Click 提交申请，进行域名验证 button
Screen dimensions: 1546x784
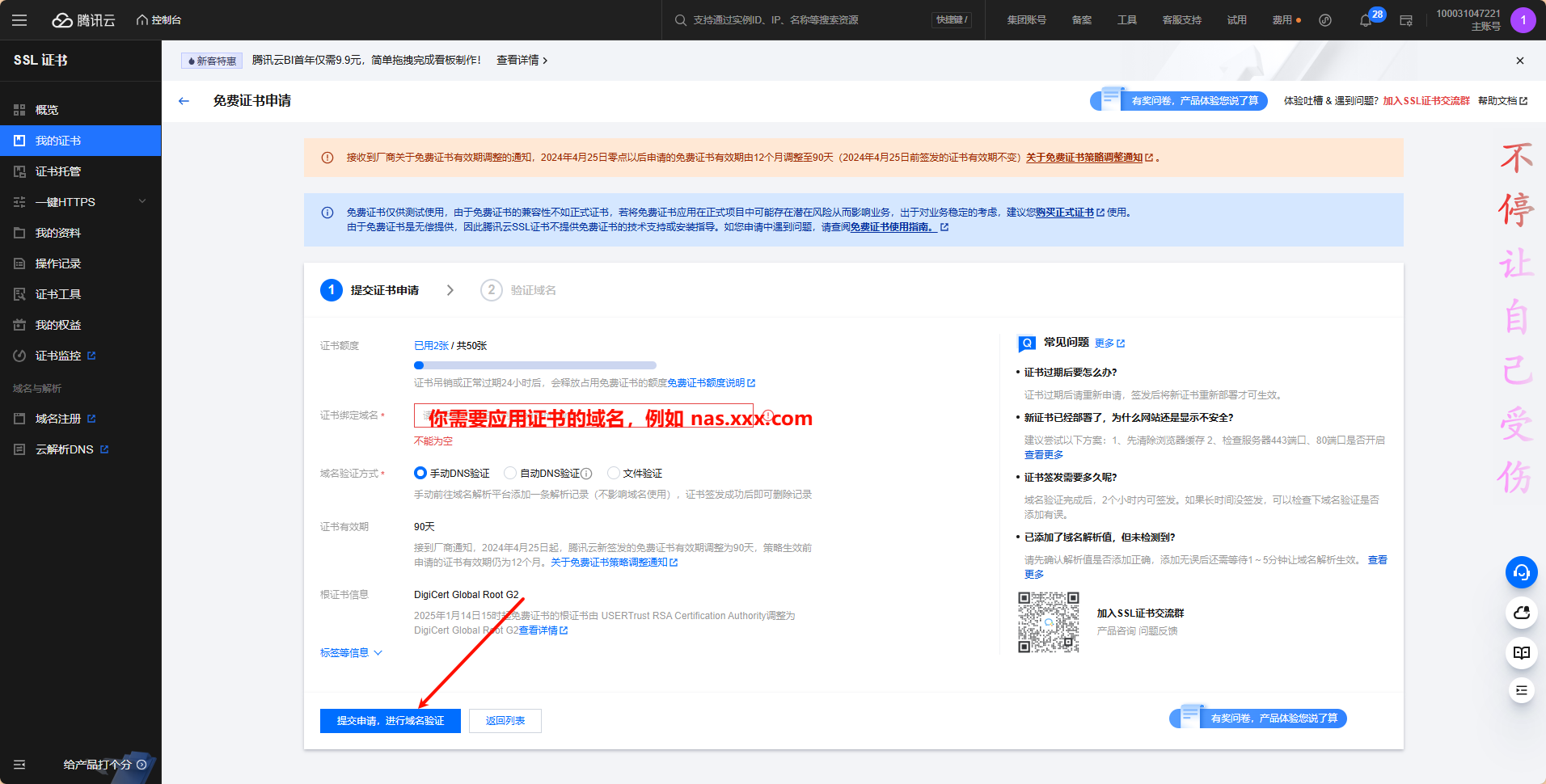pos(390,720)
